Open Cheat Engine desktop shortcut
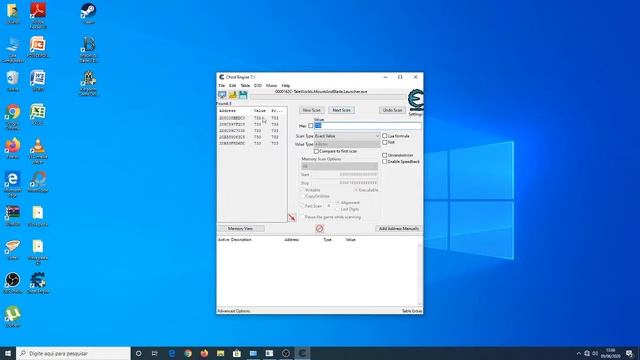Screen dimensions: 640x360 [38, 283]
